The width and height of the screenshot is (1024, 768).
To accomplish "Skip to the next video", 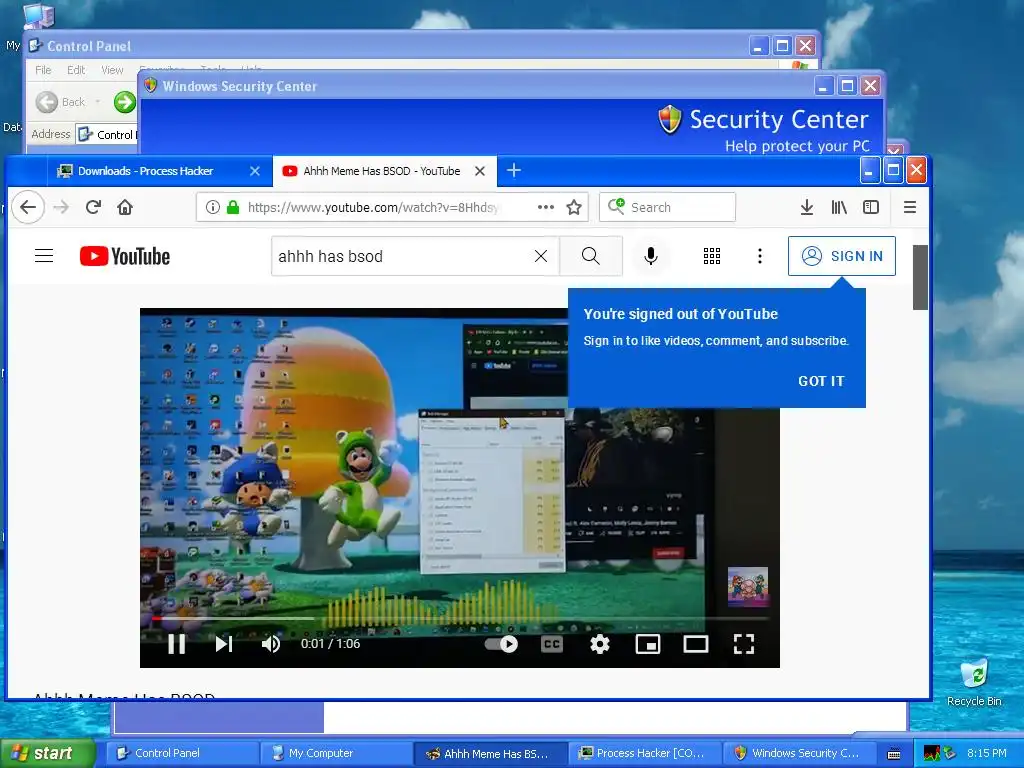I will pos(223,644).
